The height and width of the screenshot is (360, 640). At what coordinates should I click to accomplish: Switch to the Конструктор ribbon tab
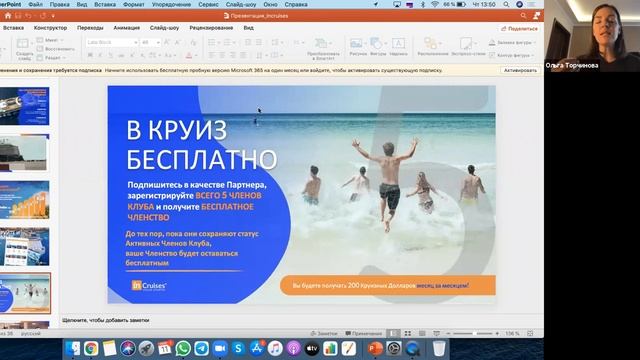tap(50, 28)
